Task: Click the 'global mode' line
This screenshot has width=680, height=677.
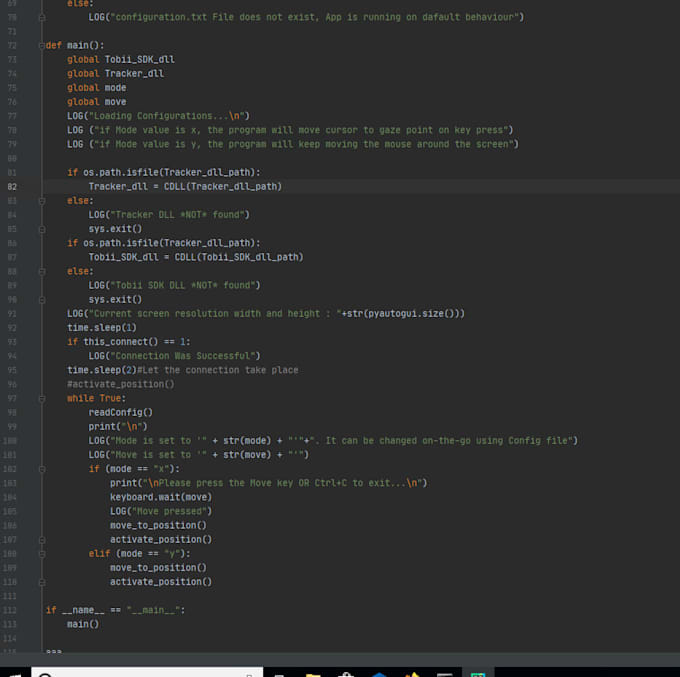Action: click(96, 88)
